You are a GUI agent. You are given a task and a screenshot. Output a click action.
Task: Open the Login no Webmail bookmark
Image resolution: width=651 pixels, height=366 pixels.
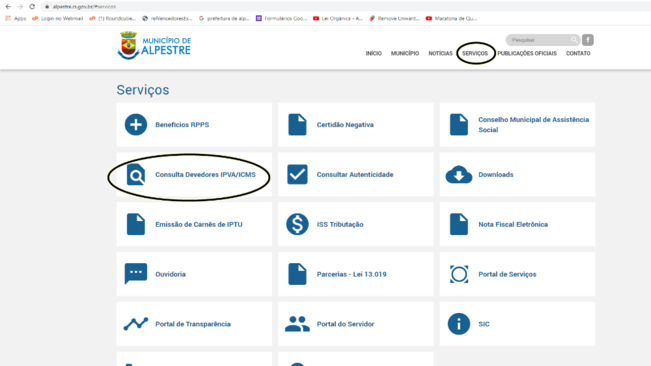[x=58, y=18]
